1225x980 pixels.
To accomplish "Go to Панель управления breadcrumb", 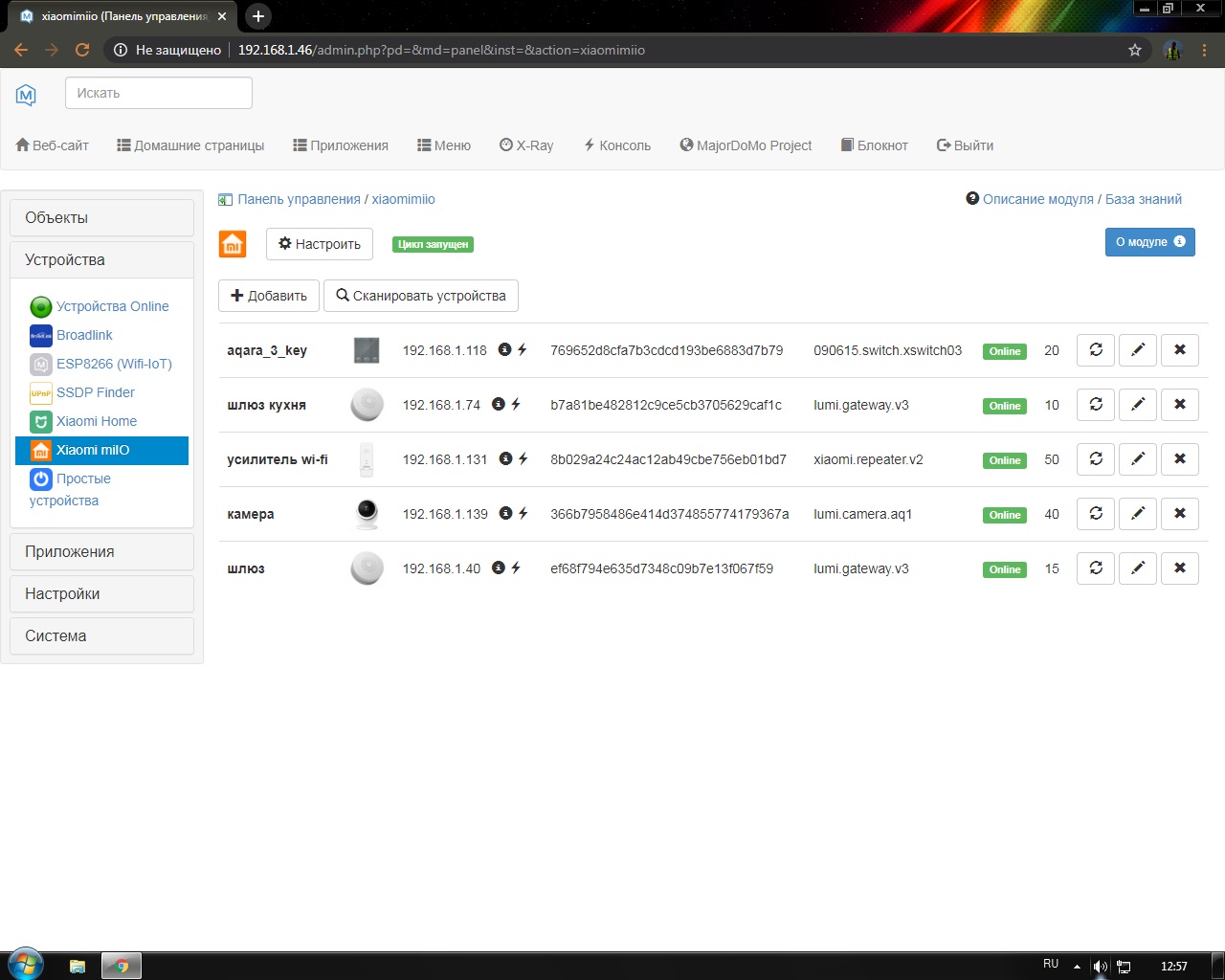I will point(299,199).
